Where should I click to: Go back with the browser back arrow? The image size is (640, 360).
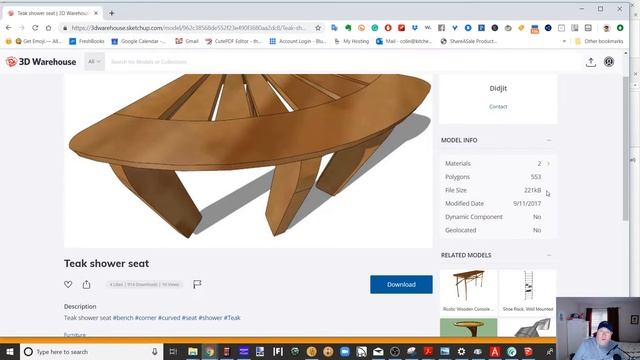(x=9, y=28)
